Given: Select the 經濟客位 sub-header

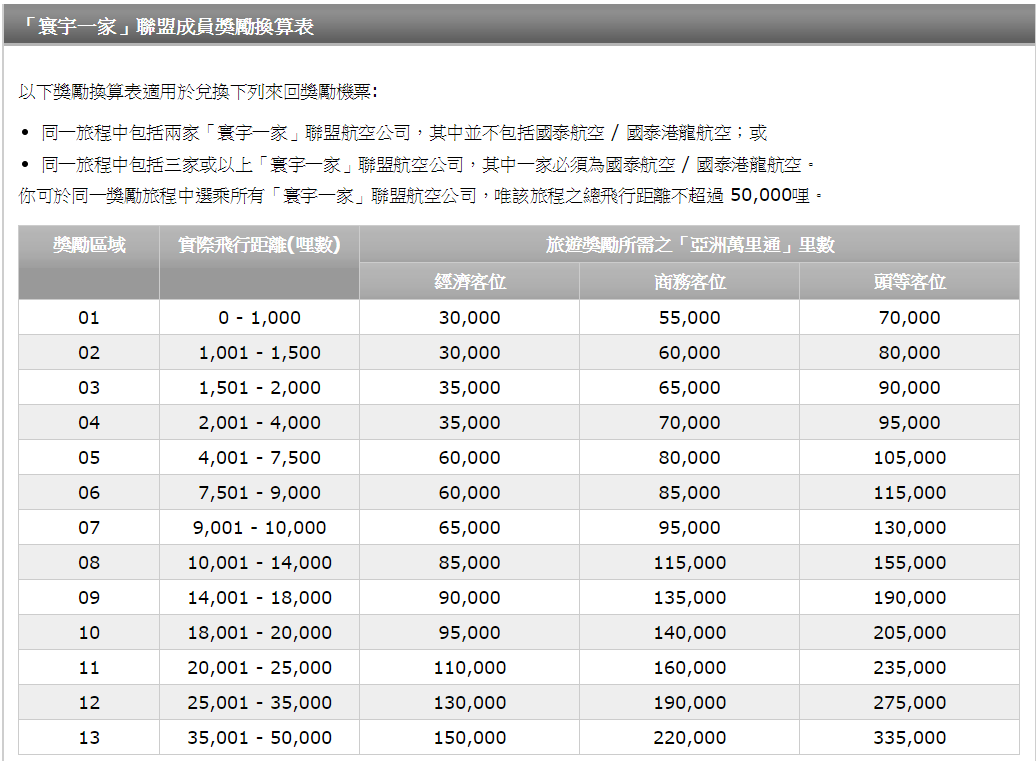Looking at the screenshot, I should [470, 282].
